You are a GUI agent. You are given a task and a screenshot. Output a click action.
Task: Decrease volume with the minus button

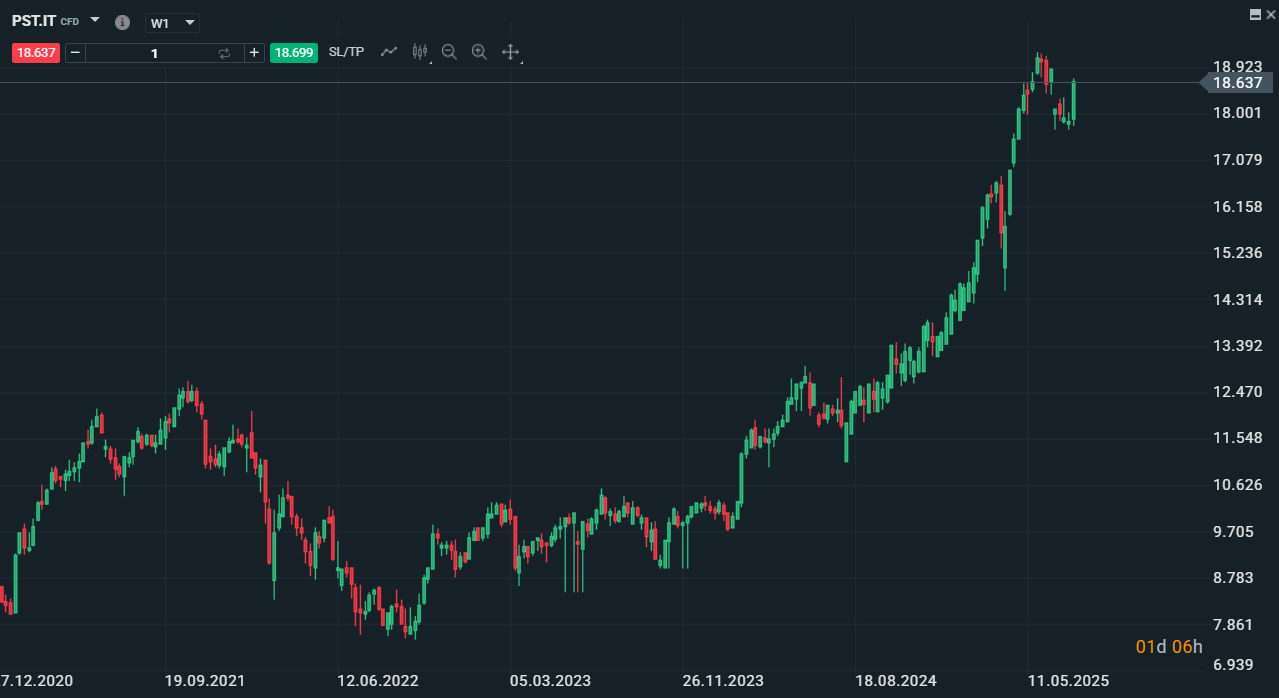coord(76,53)
